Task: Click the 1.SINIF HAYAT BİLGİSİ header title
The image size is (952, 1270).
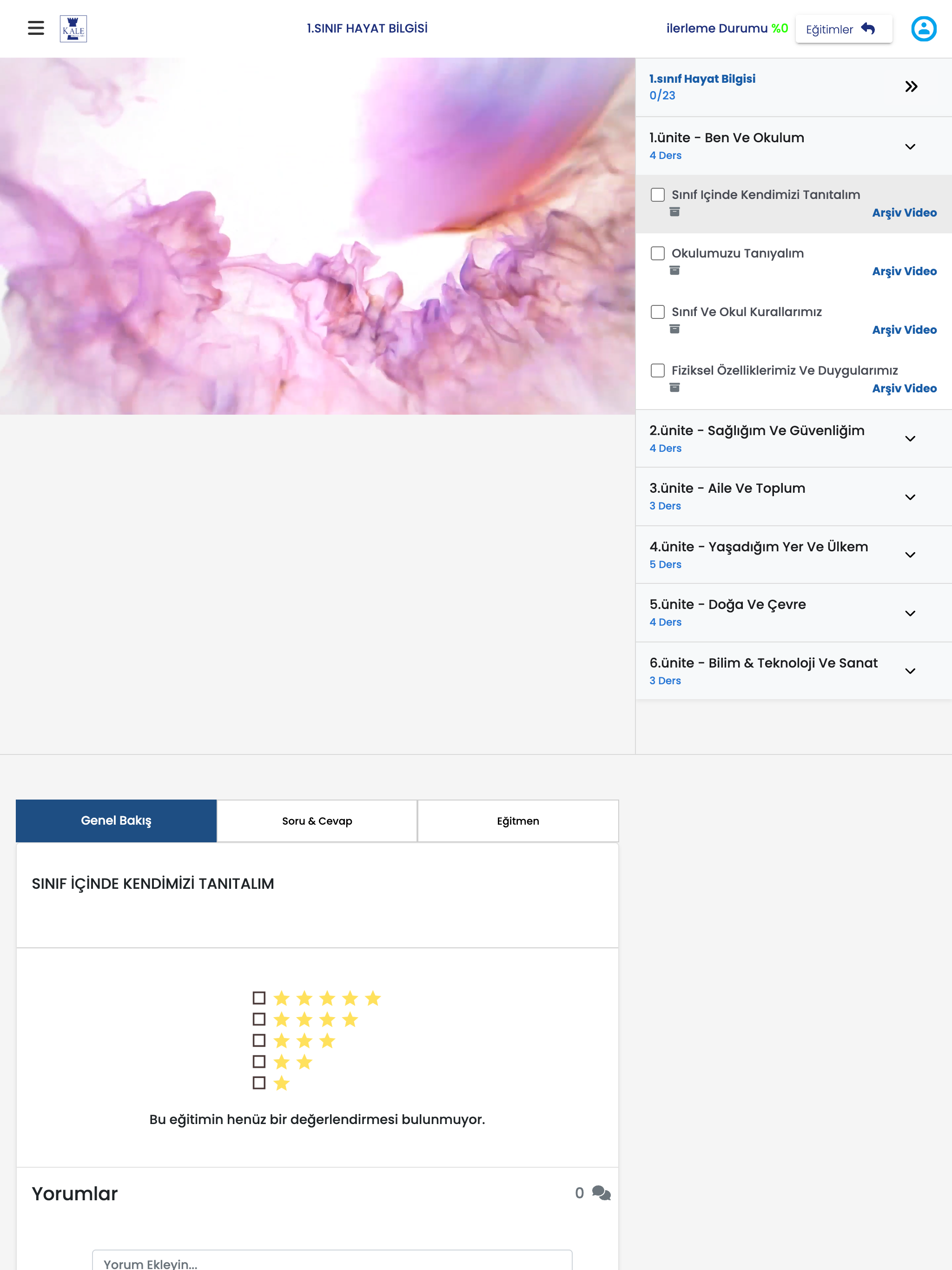Action: point(367,28)
